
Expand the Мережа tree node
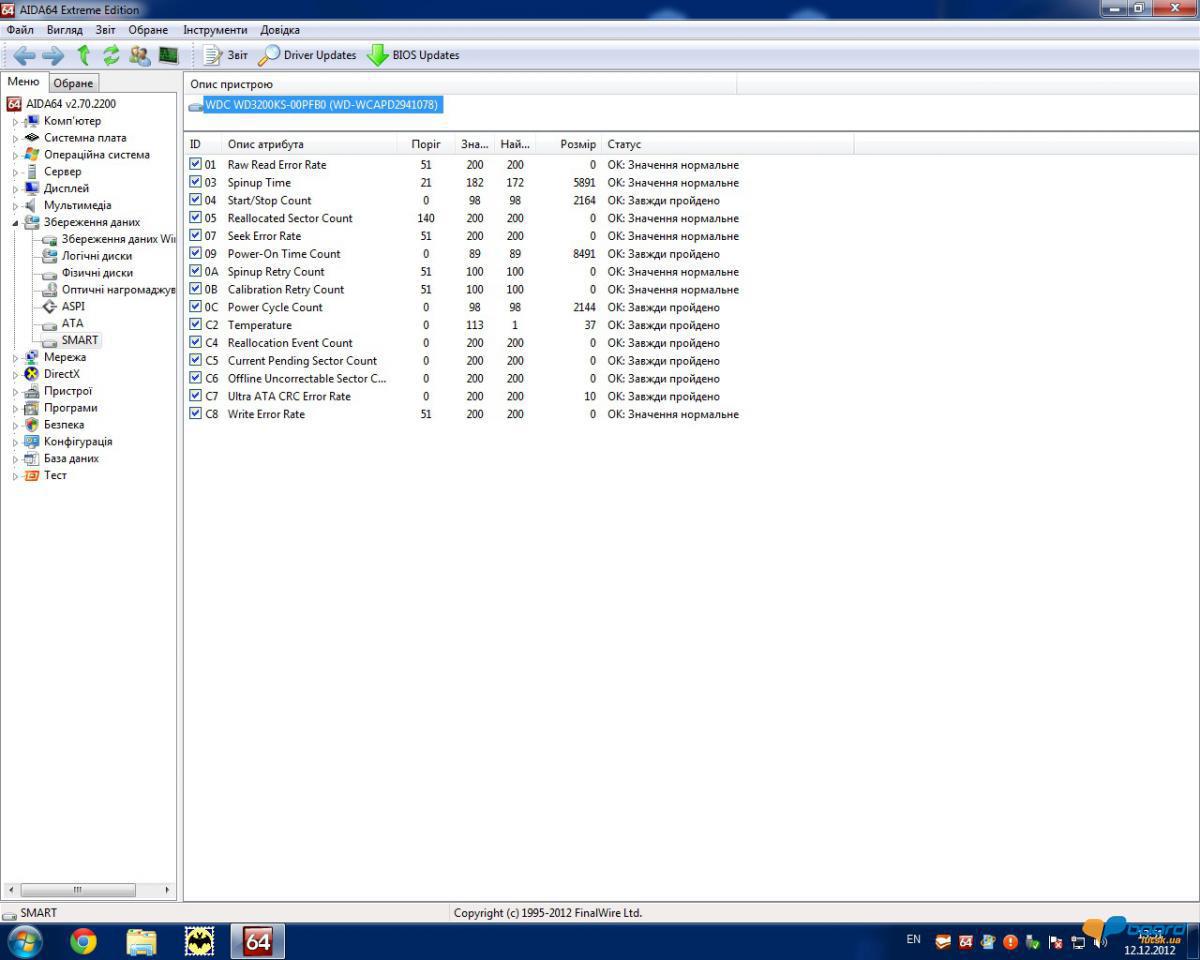[x=15, y=358]
